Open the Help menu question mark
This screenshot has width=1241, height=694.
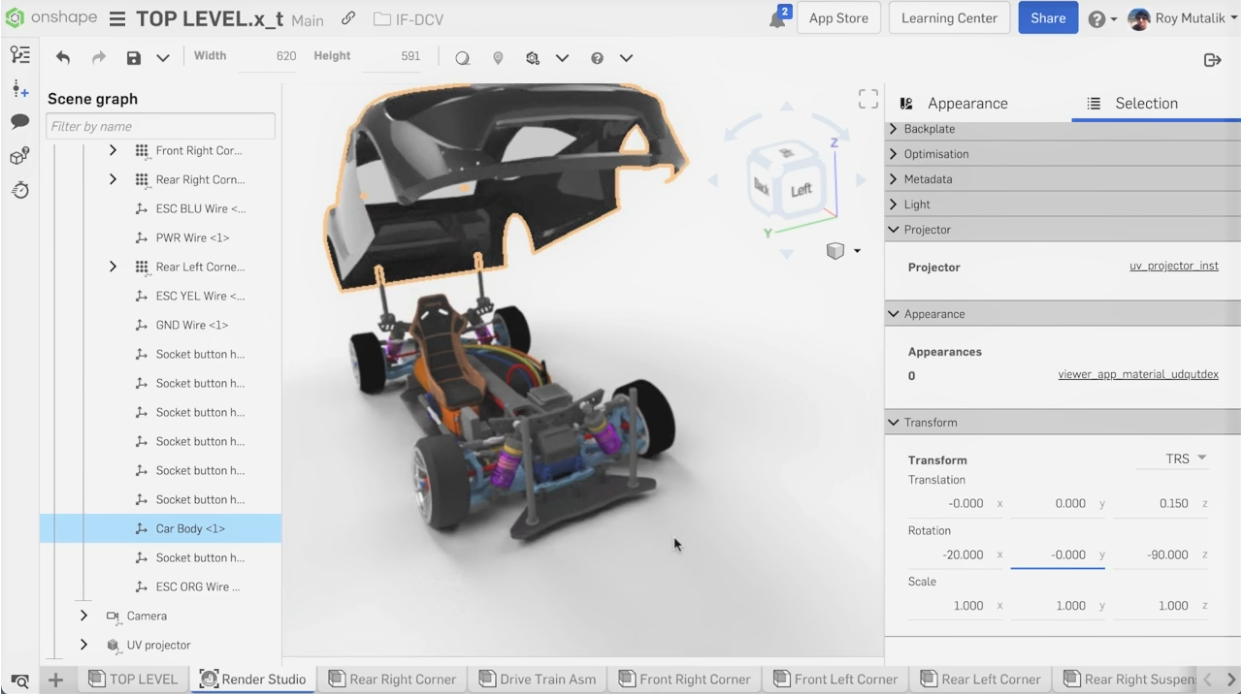pyautogui.click(x=1101, y=18)
